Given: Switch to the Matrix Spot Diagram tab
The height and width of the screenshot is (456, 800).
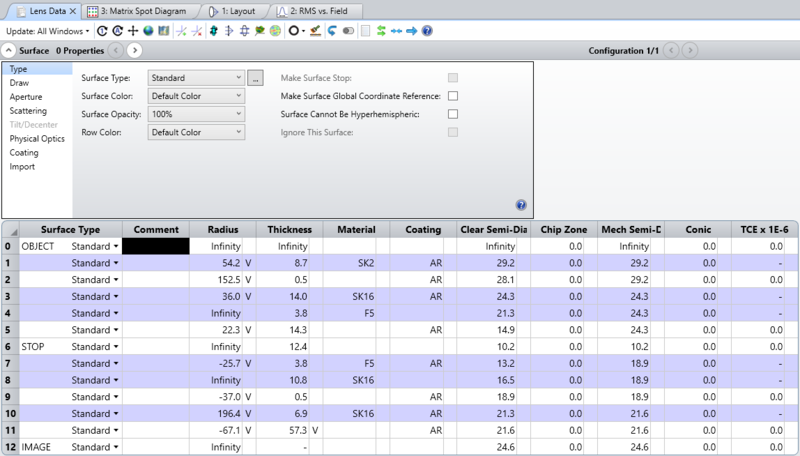Looking at the screenshot, I should coord(137,10).
